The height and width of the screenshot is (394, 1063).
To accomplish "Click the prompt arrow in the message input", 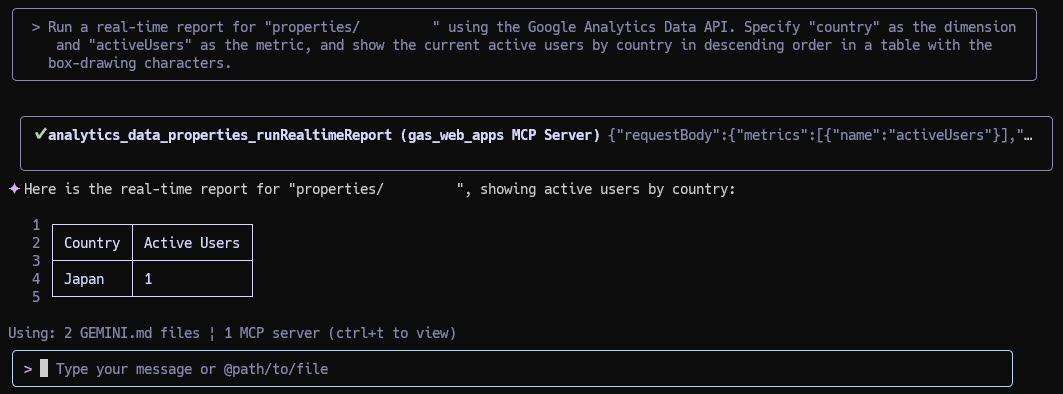I will click(28, 370).
